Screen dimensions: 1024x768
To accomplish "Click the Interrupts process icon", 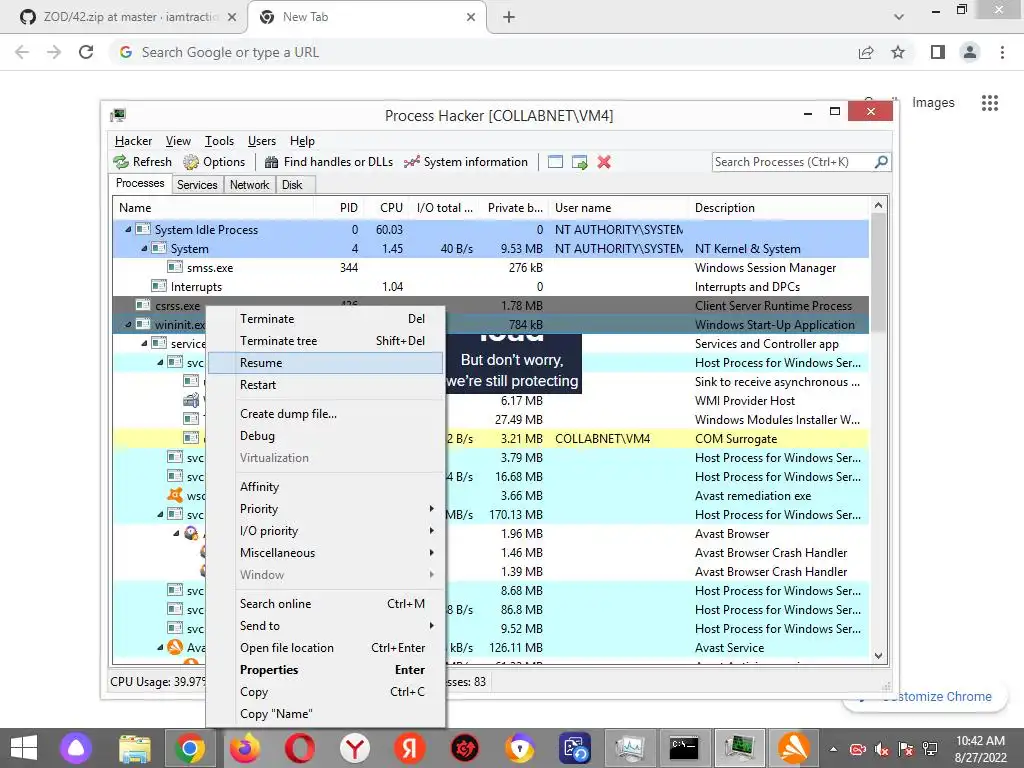I will [159, 286].
